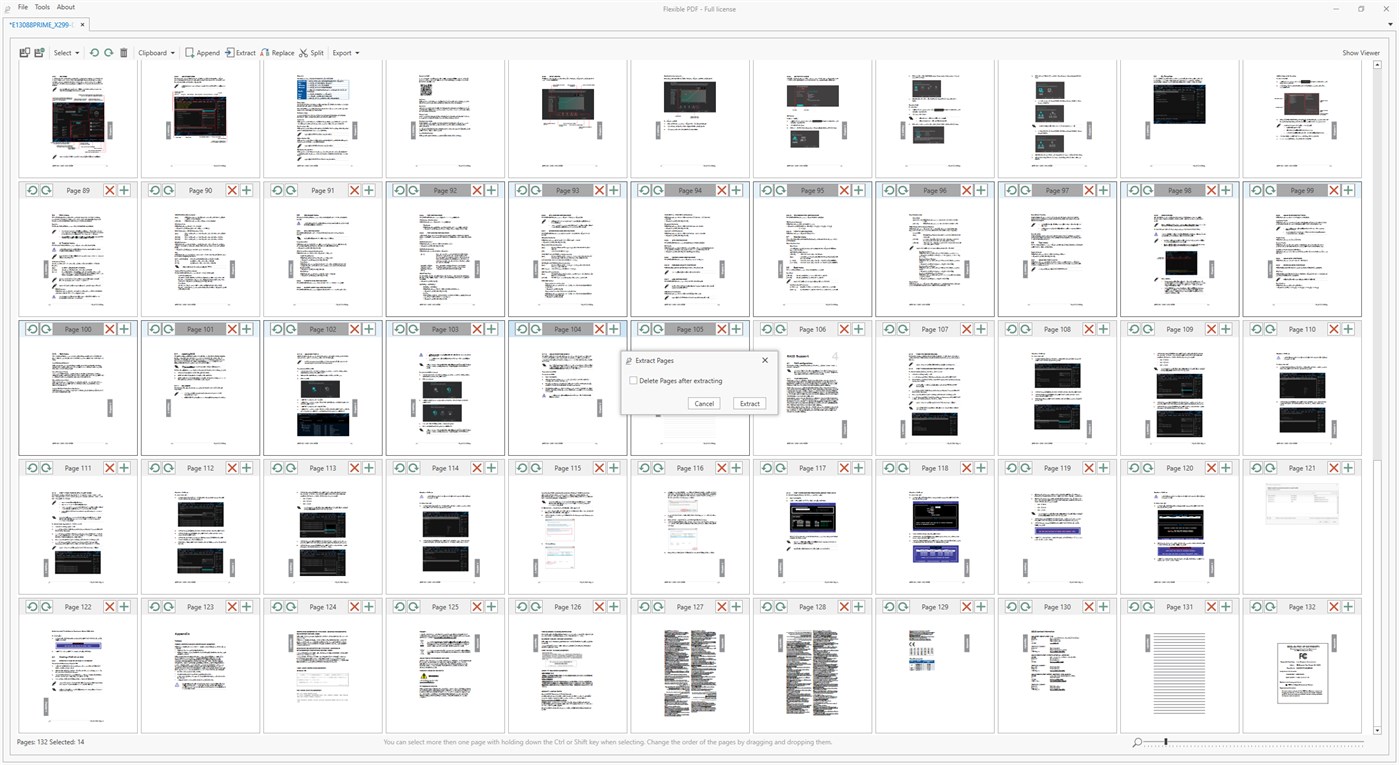This screenshot has width=1399, height=765.
Task: Click the Undo arrow in the toolbar
Action: (x=94, y=53)
